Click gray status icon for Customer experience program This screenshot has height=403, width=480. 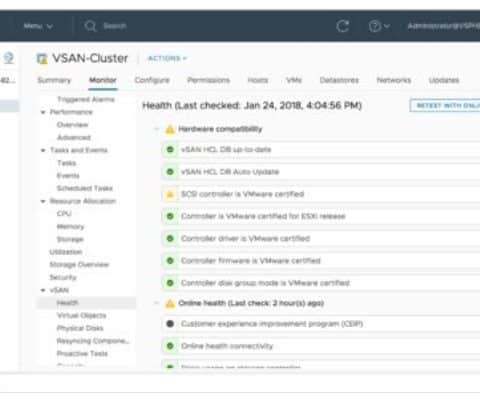170,324
